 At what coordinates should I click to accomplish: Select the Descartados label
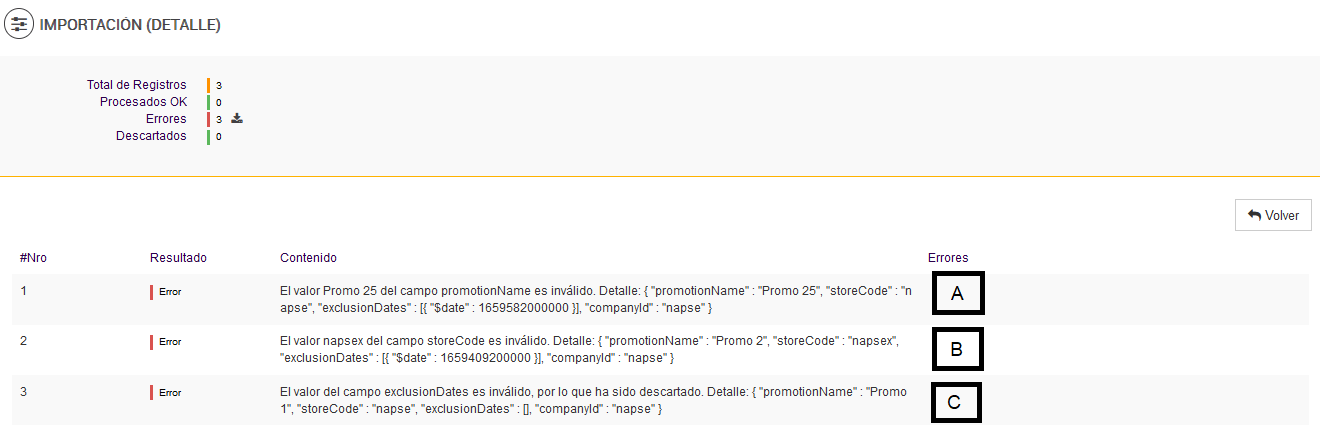coord(151,136)
